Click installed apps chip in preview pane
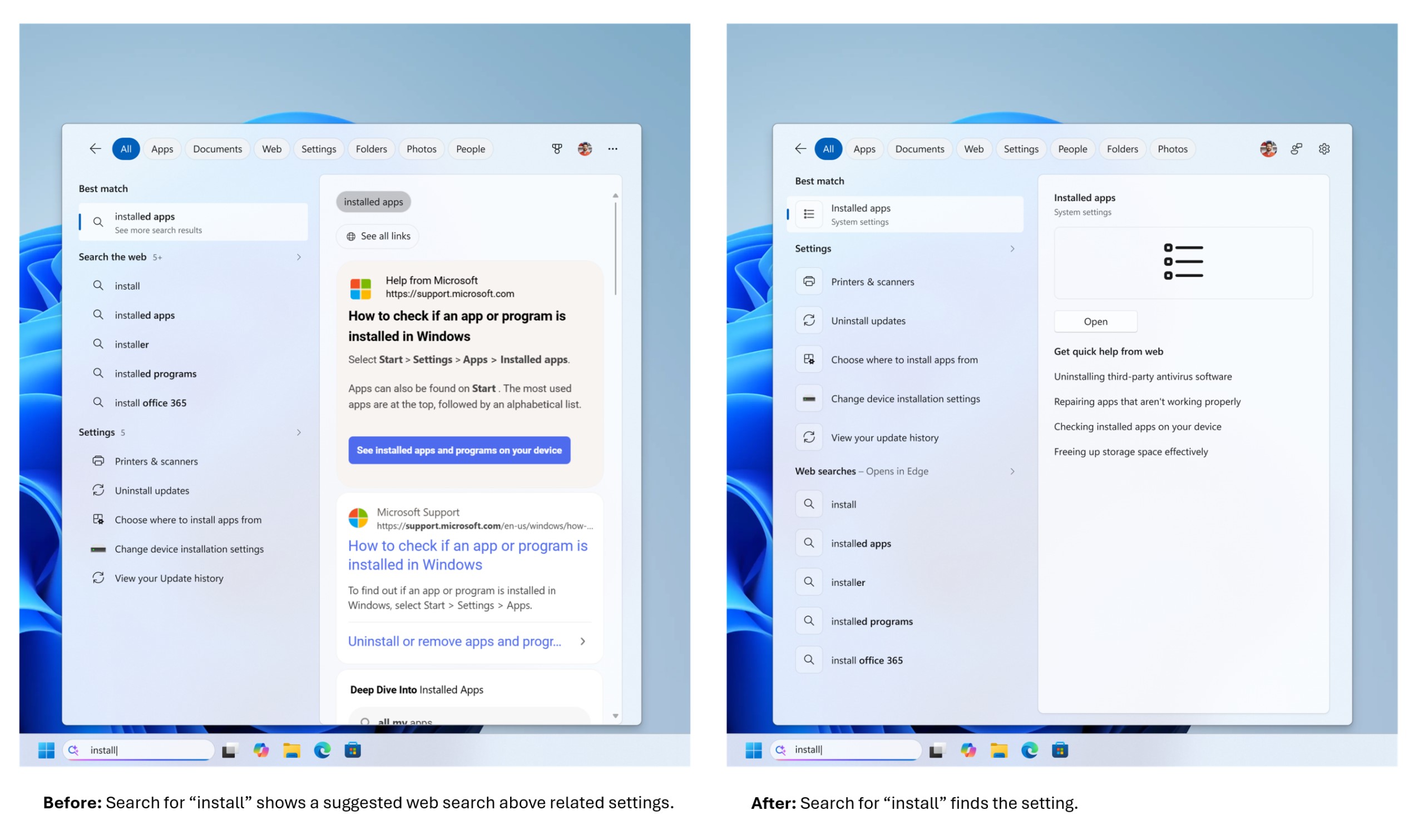The height and width of the screenshot is (840, 1424). coord(373,202)
